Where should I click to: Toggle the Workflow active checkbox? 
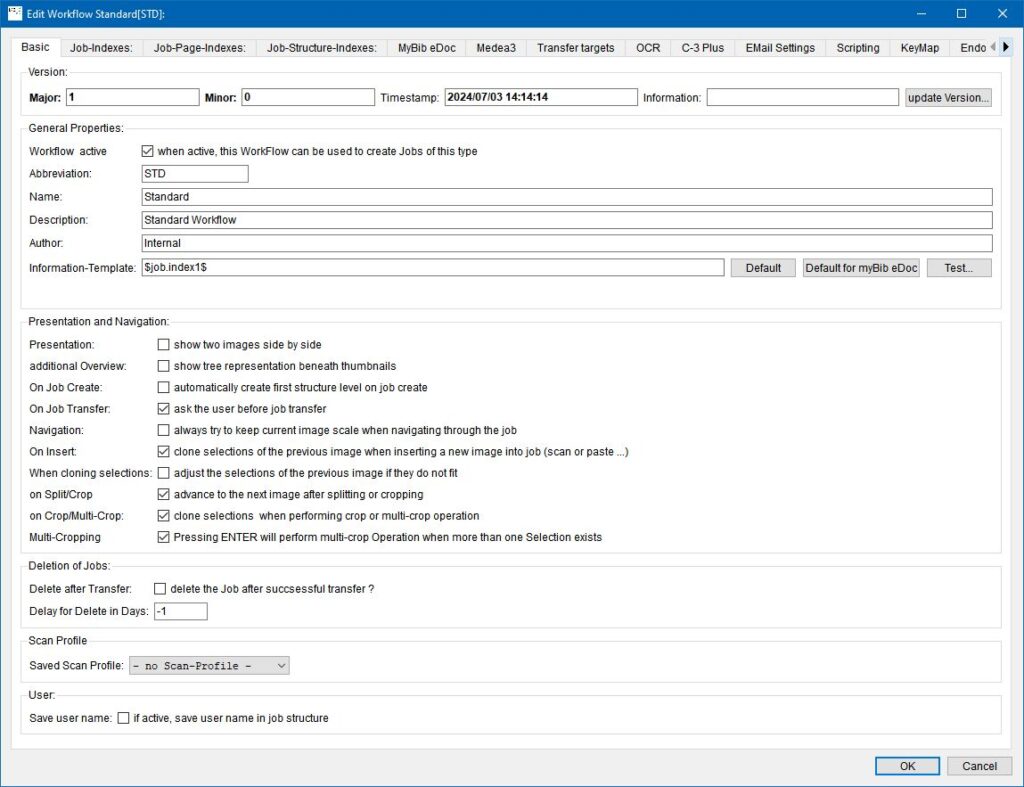148,151
